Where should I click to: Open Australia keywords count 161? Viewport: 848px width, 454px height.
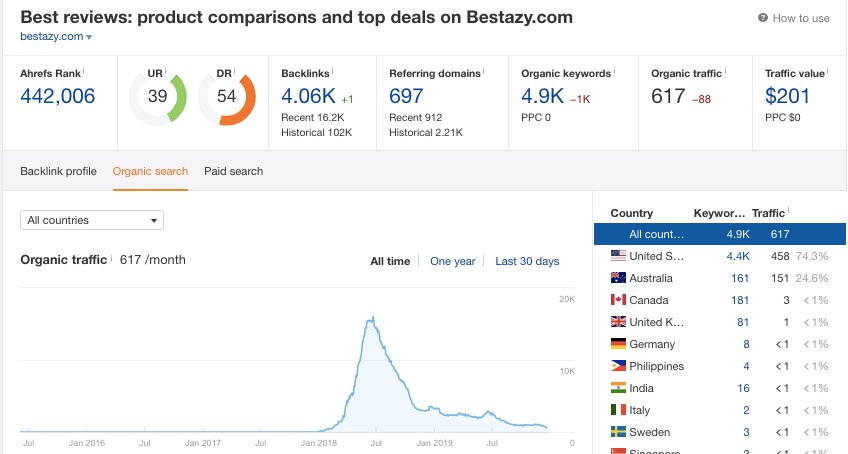click(x=740, y=279)
